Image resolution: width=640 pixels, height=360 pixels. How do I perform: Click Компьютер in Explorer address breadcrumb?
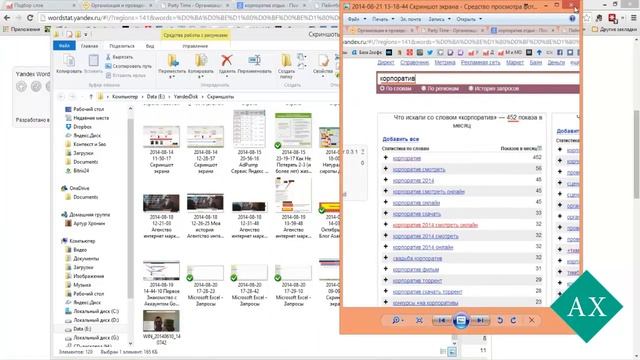[x=125, y=97]
